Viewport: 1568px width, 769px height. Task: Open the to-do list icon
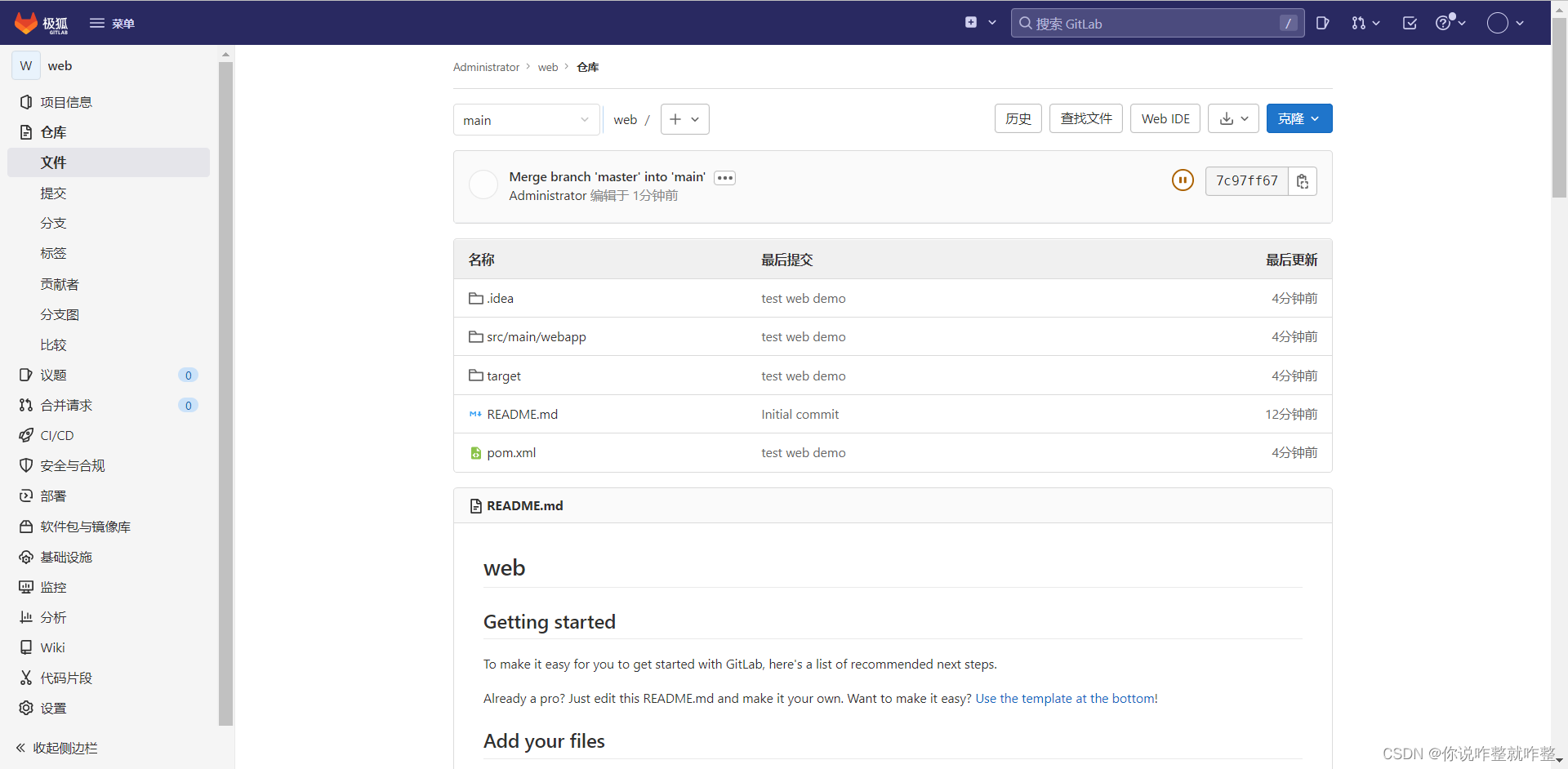point(1410,23)
